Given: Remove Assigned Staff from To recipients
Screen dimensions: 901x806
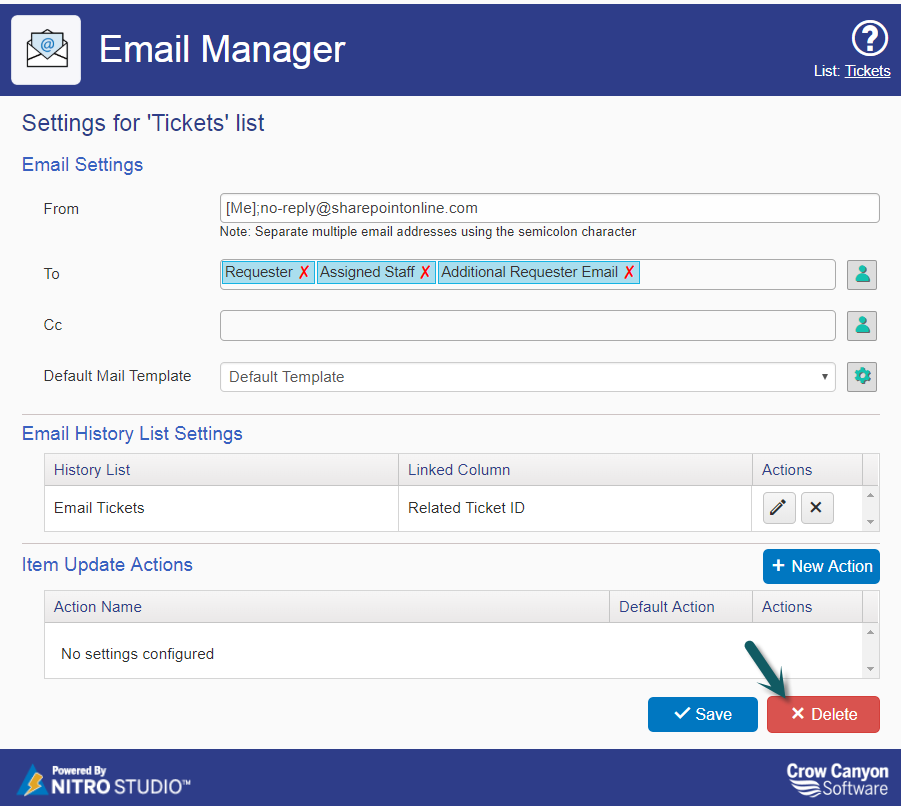Looking at the screenshot, I should (x=425, y=272).
